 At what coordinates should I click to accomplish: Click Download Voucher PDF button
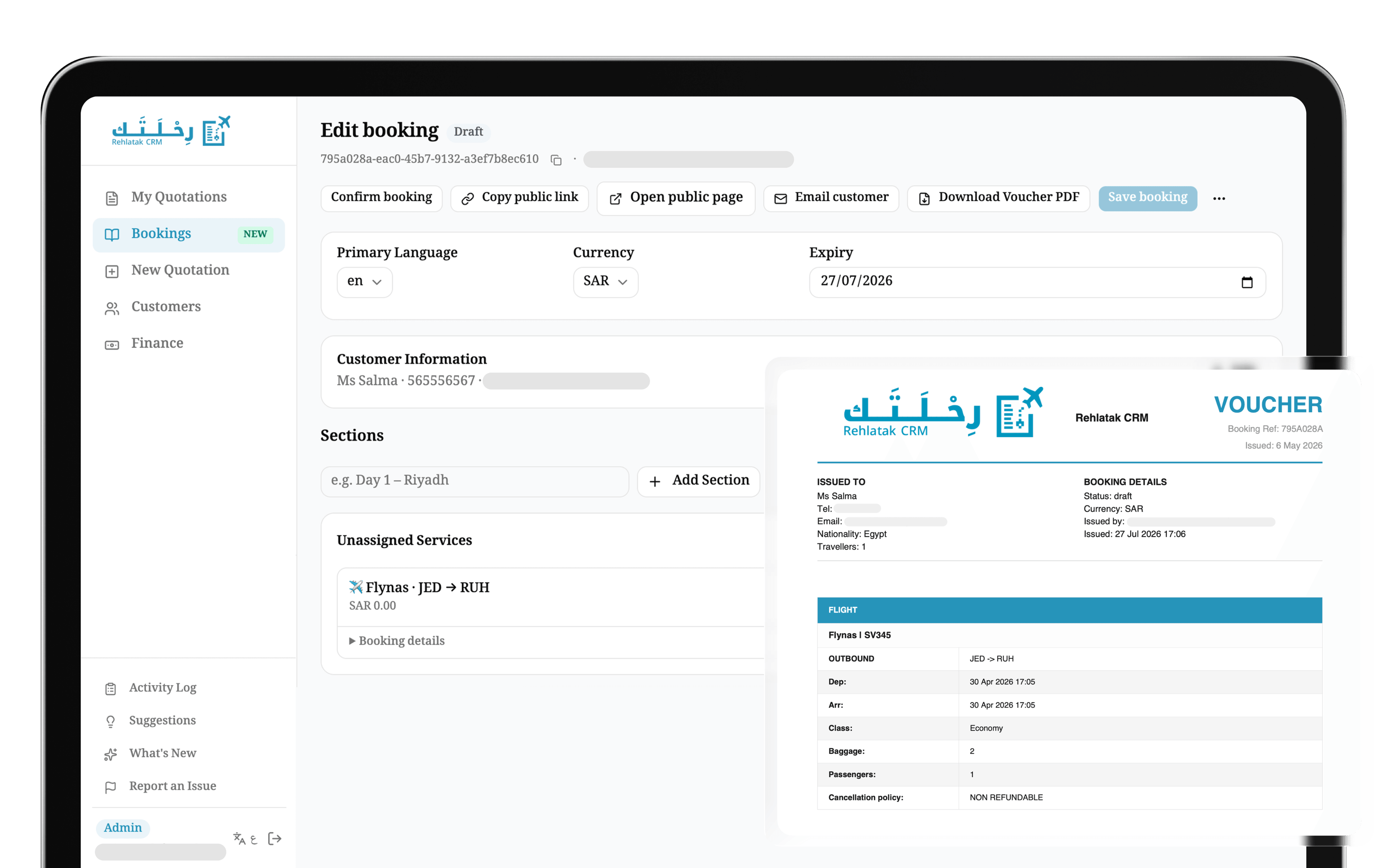[x=998, y=198]
